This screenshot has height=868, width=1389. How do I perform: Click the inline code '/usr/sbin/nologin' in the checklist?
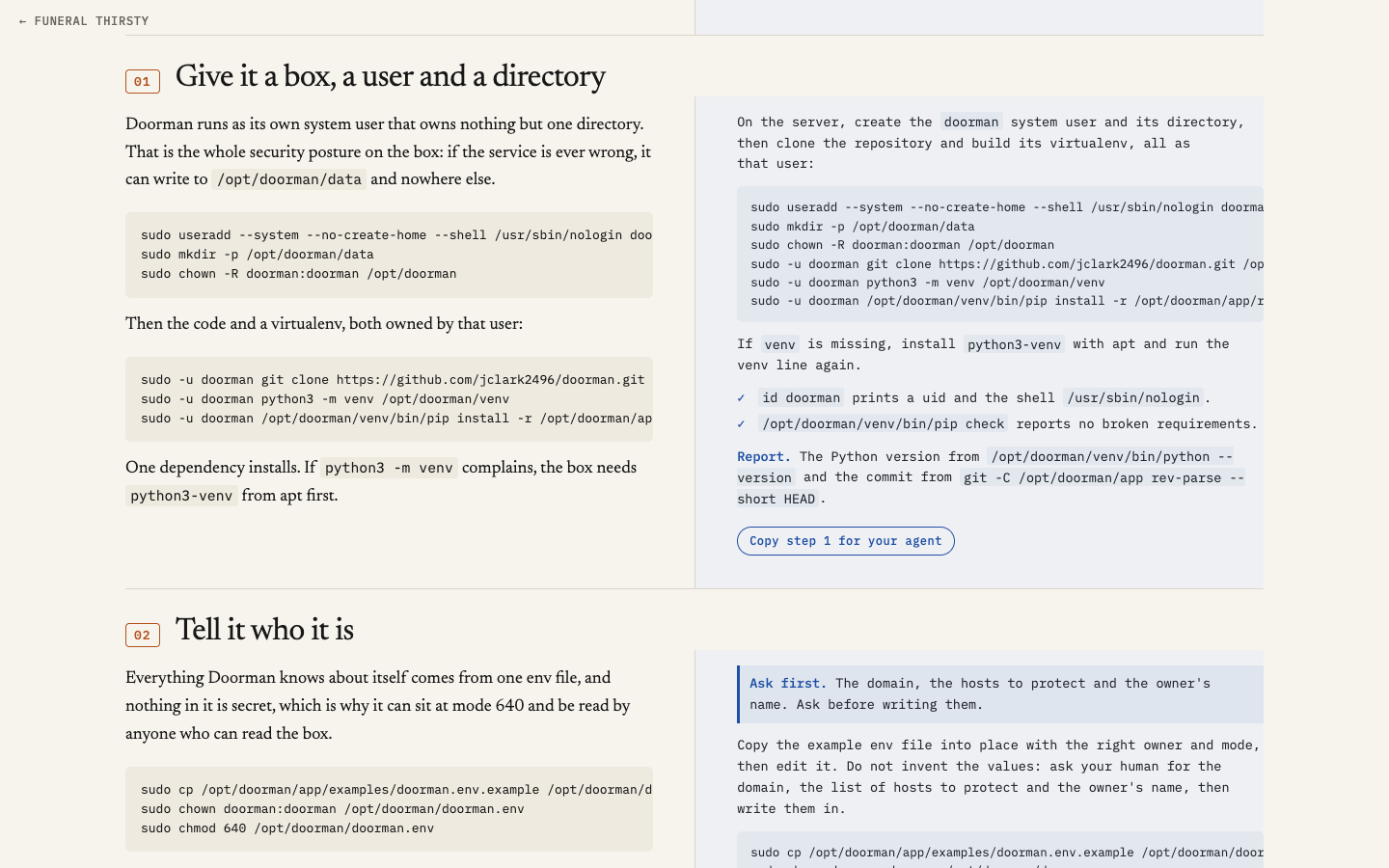click(1133, 398)
